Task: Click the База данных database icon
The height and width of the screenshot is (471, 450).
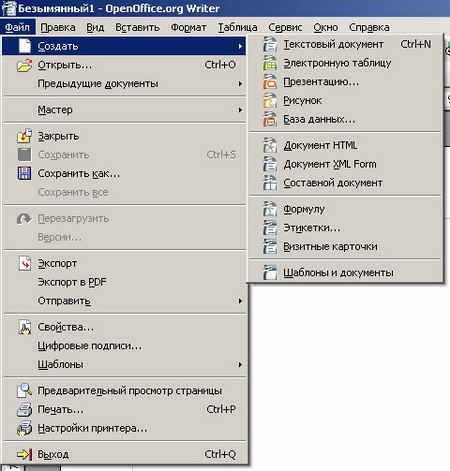Action: point(270,119)
